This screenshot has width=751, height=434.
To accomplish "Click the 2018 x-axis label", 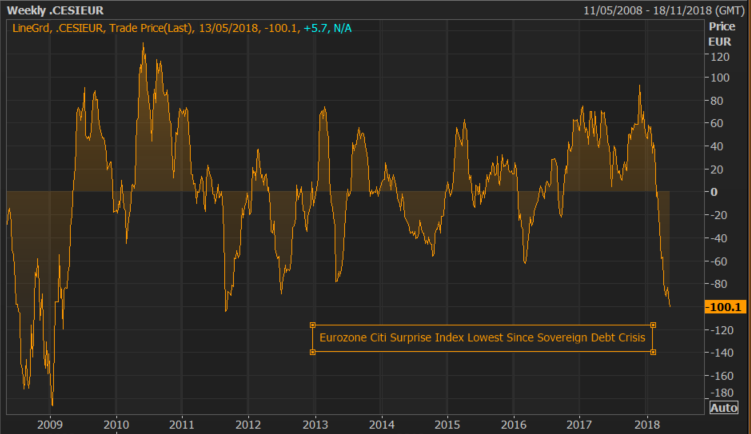I will [647, 424].
